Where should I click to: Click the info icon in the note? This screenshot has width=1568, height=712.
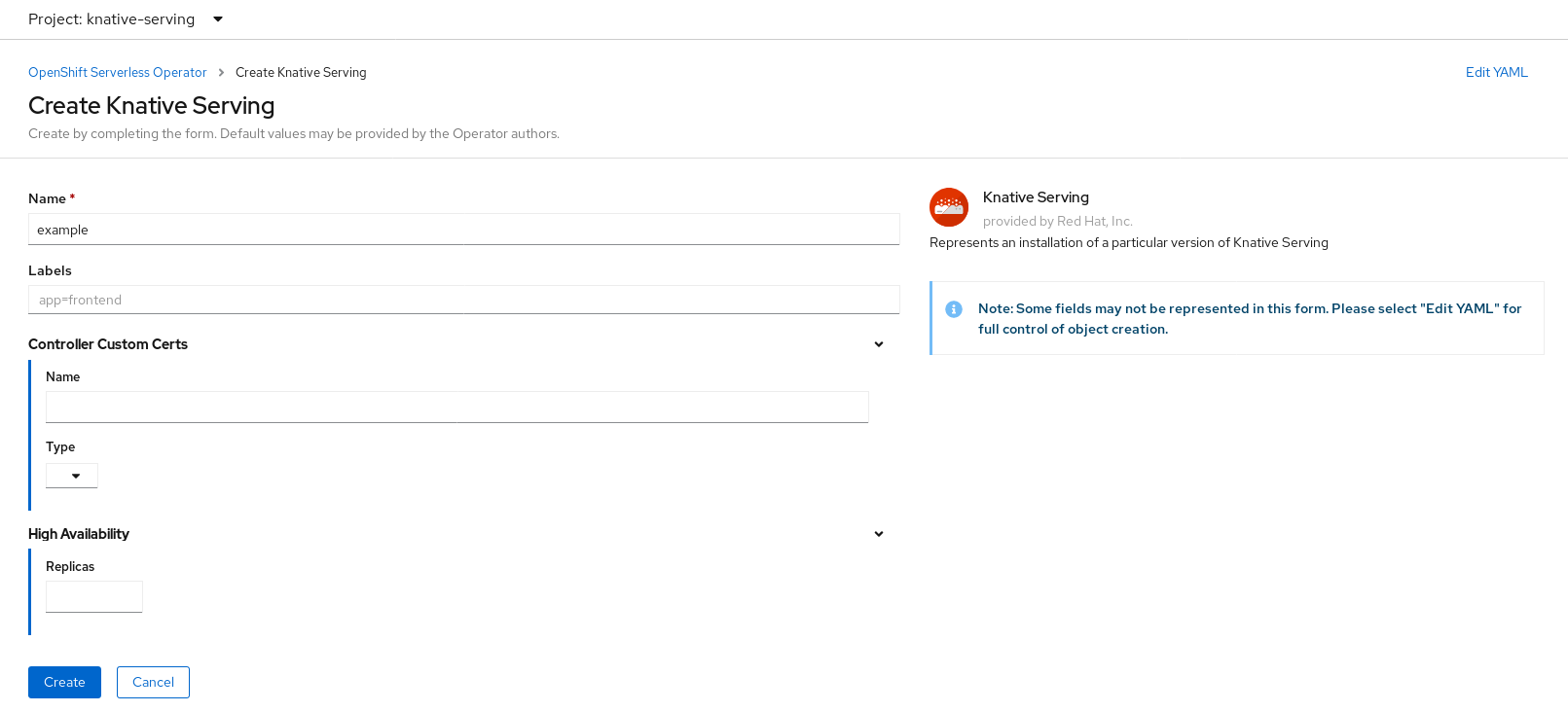[954, 309]
